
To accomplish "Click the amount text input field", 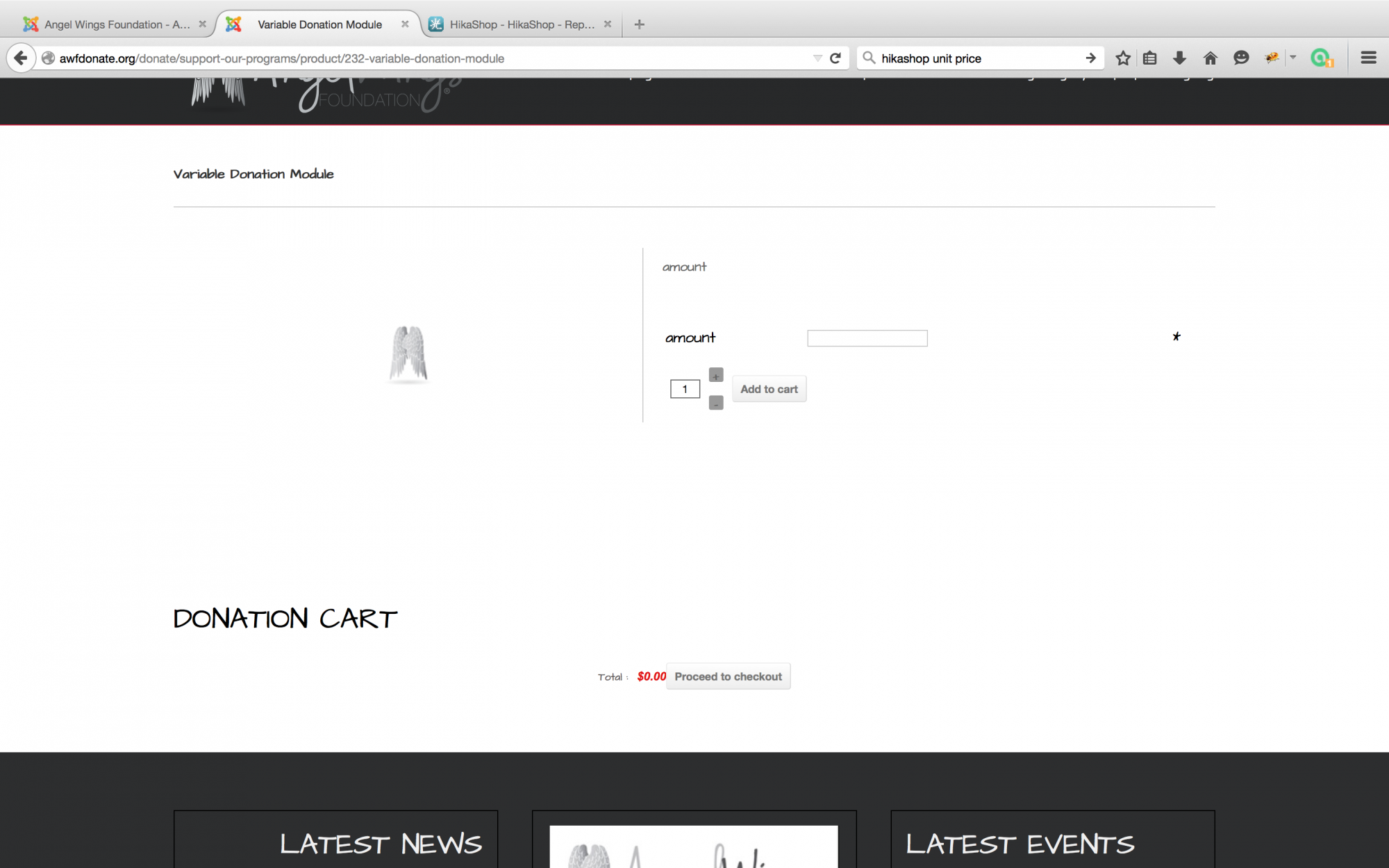I will (x=867, y=338).
